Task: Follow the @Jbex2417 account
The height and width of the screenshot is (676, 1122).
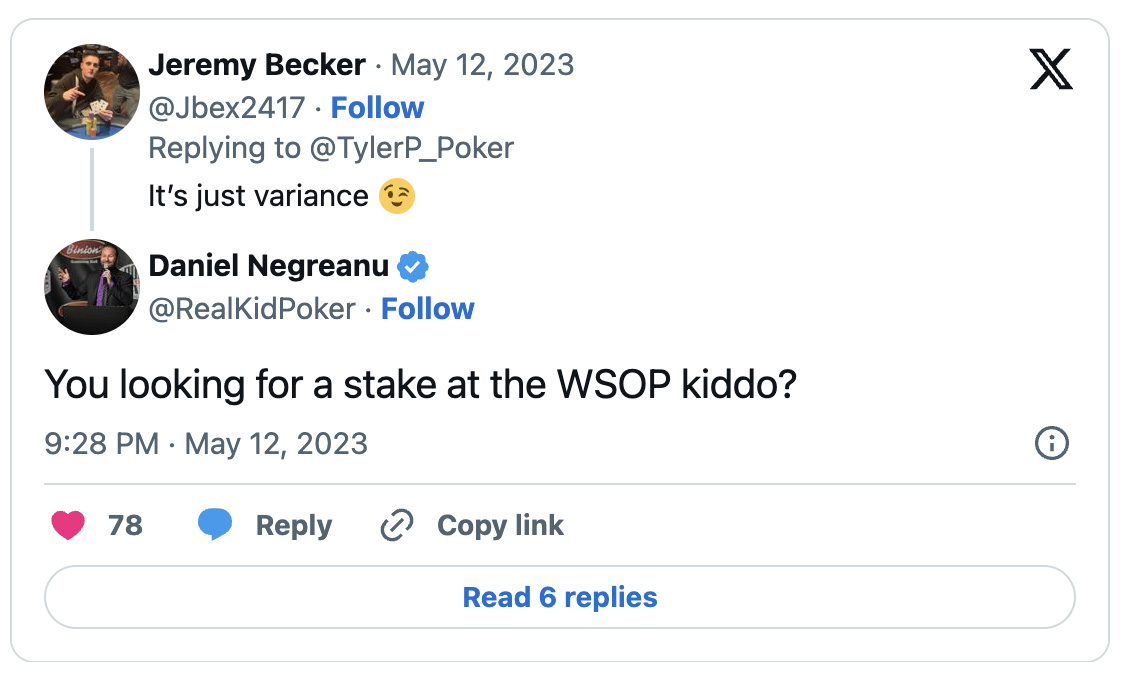Action: pyautogui.click(x=377, y=108)
